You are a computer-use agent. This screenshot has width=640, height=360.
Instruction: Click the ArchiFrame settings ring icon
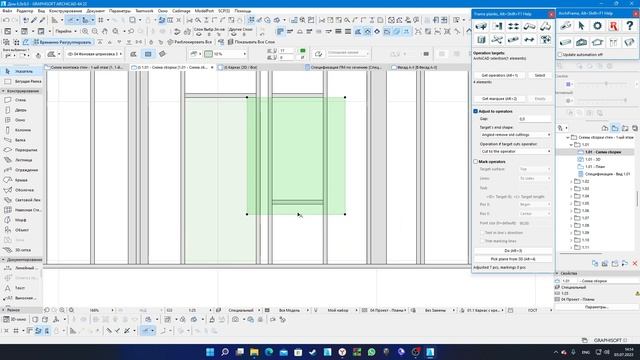tap(597, 26)
